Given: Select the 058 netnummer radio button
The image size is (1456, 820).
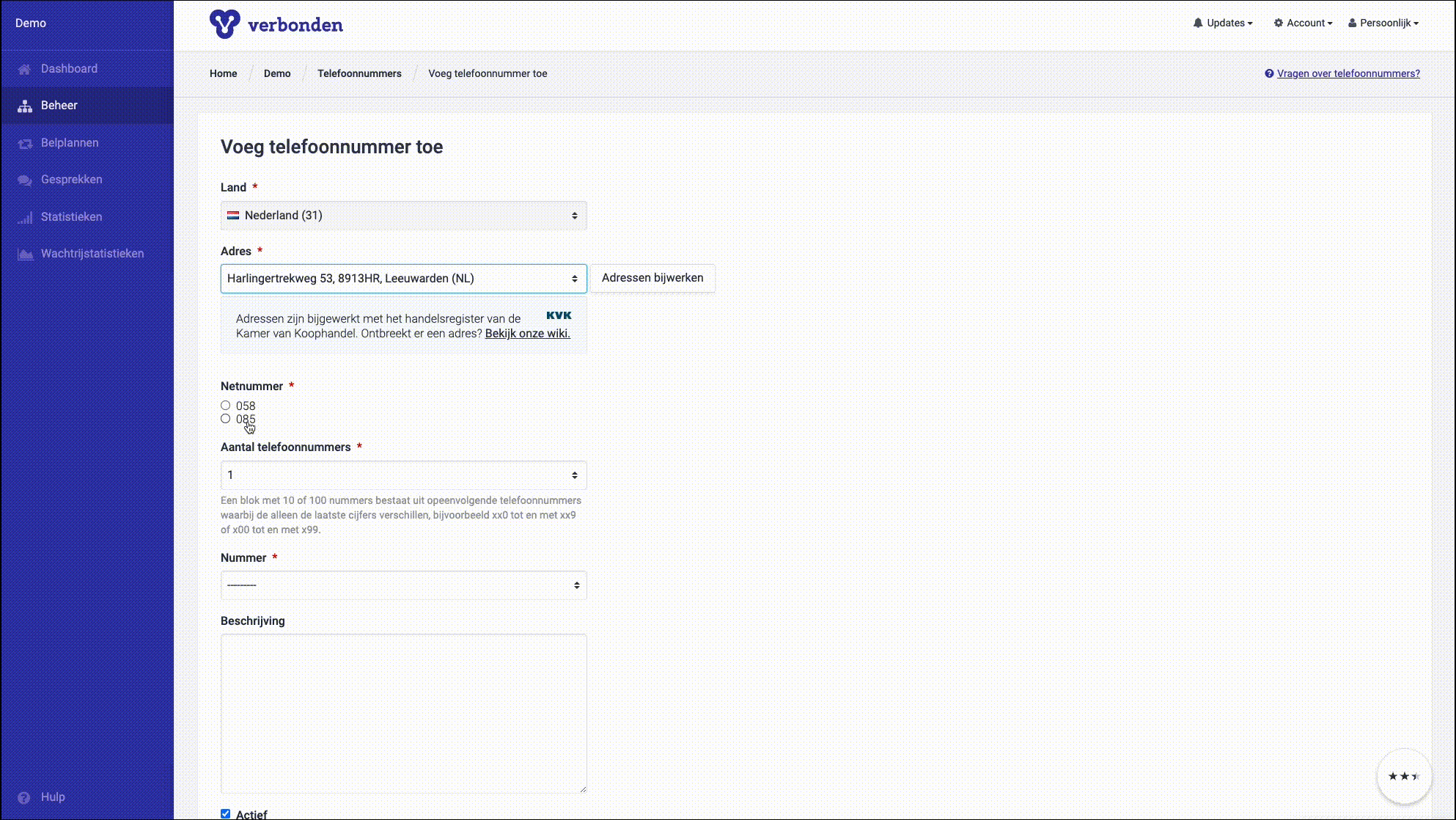Looking at the screenshot, I should click(x=226, y=406).
